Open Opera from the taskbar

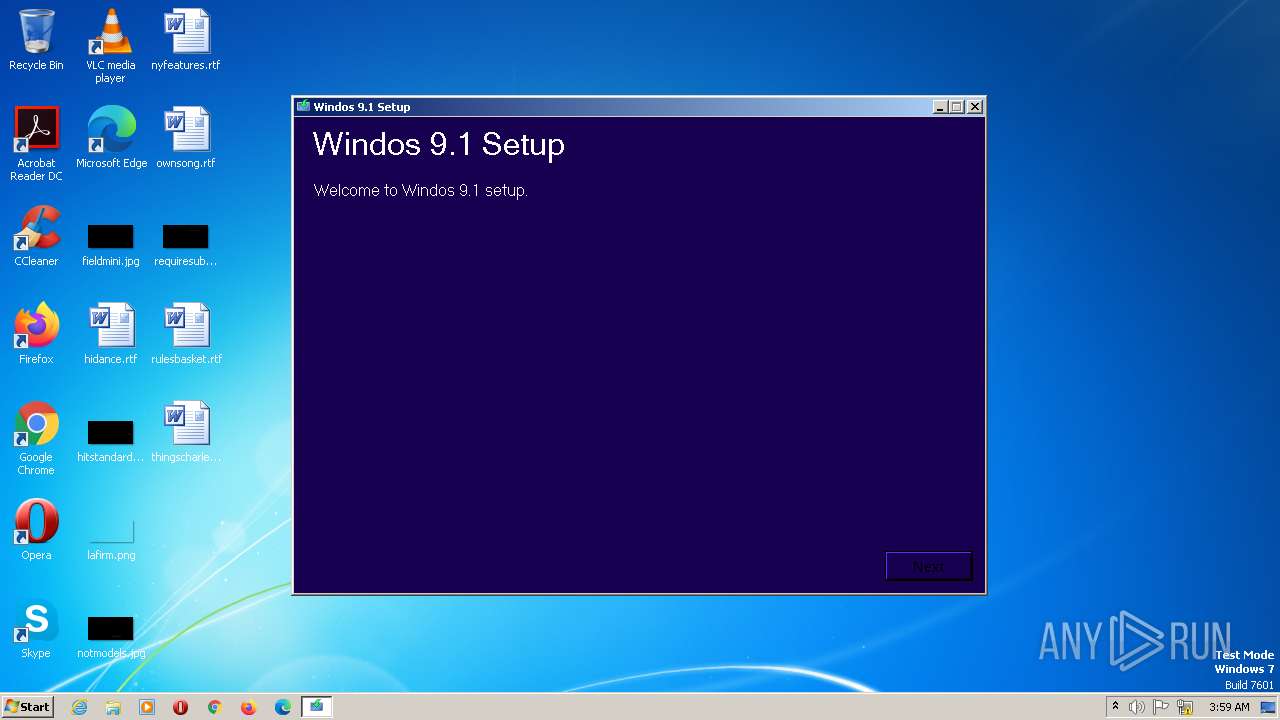click(181, 707)
